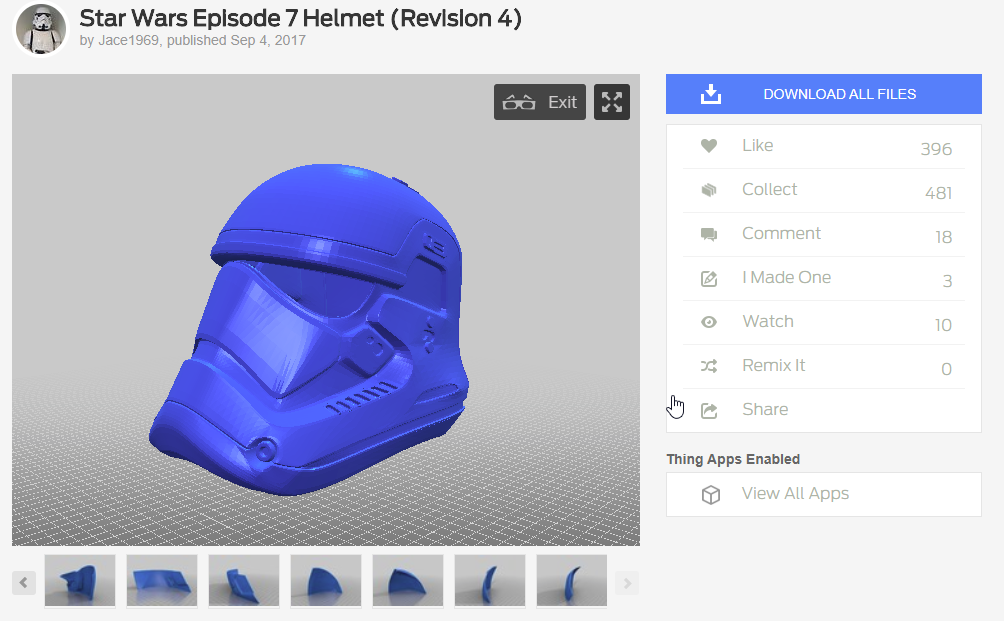Click the collect count 481
1004x621 pixels.
pos(939,193)
